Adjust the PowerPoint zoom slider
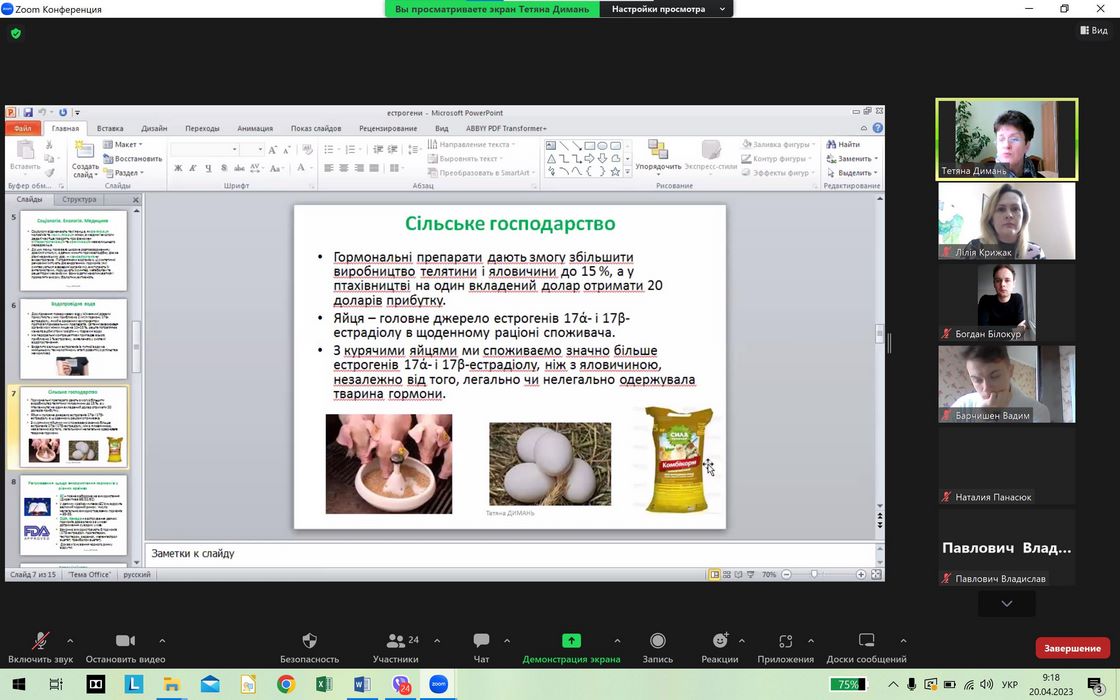The width and height of the screenshot is (1120, 700). (814, 575)
